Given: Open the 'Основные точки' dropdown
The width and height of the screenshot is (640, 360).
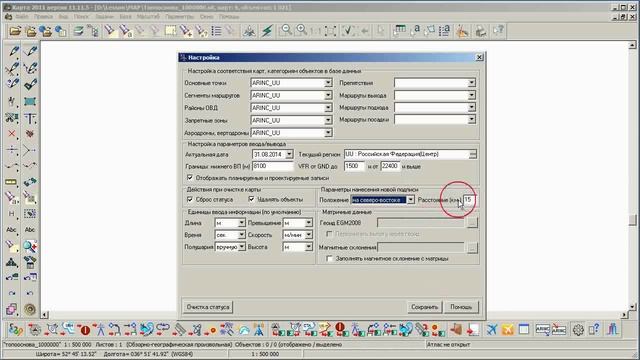Looking at the screenshot, I should (x=328, y=83).
